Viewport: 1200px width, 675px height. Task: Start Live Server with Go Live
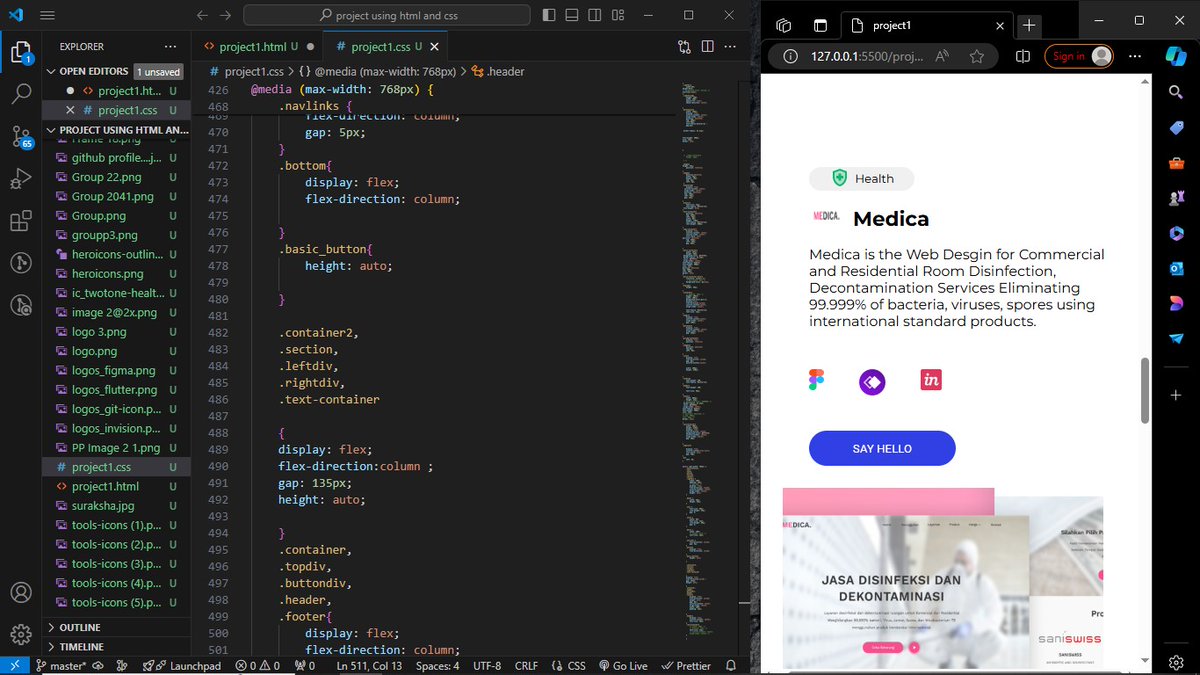pyautogui.click(x=623, y=665)
